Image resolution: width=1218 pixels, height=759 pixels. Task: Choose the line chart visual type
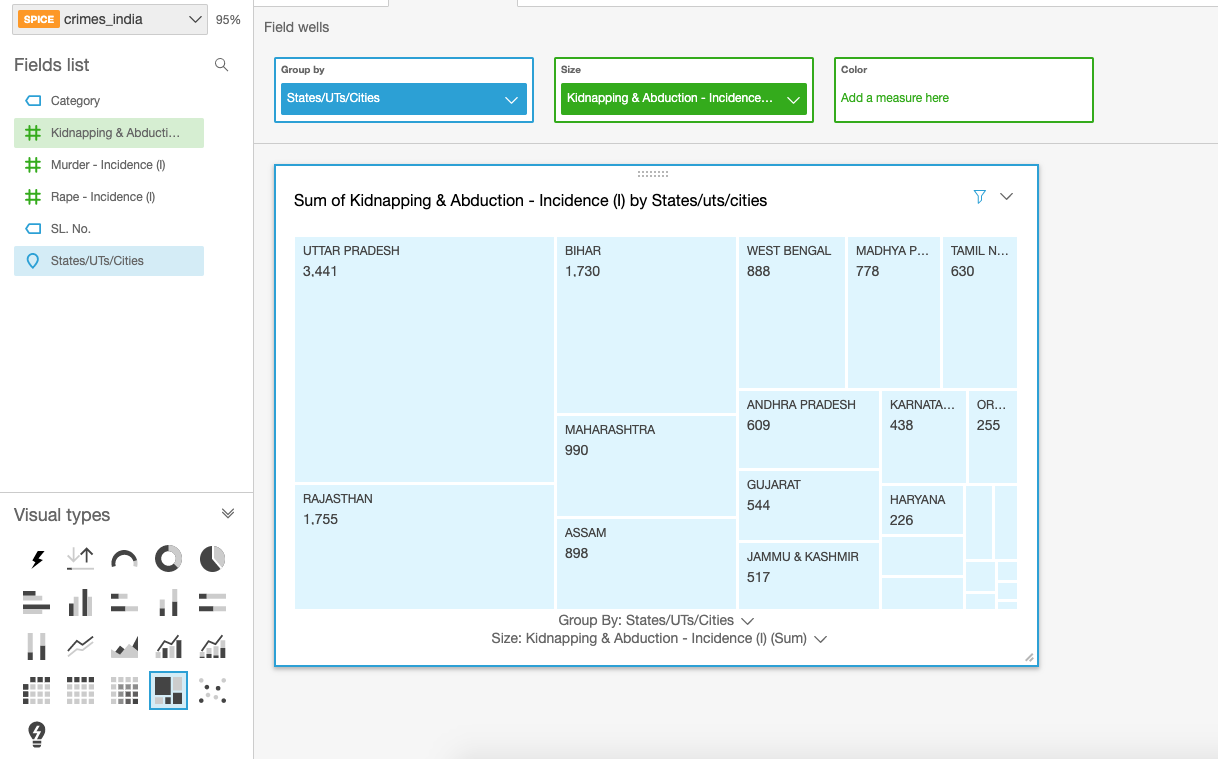tap(80, 647)
